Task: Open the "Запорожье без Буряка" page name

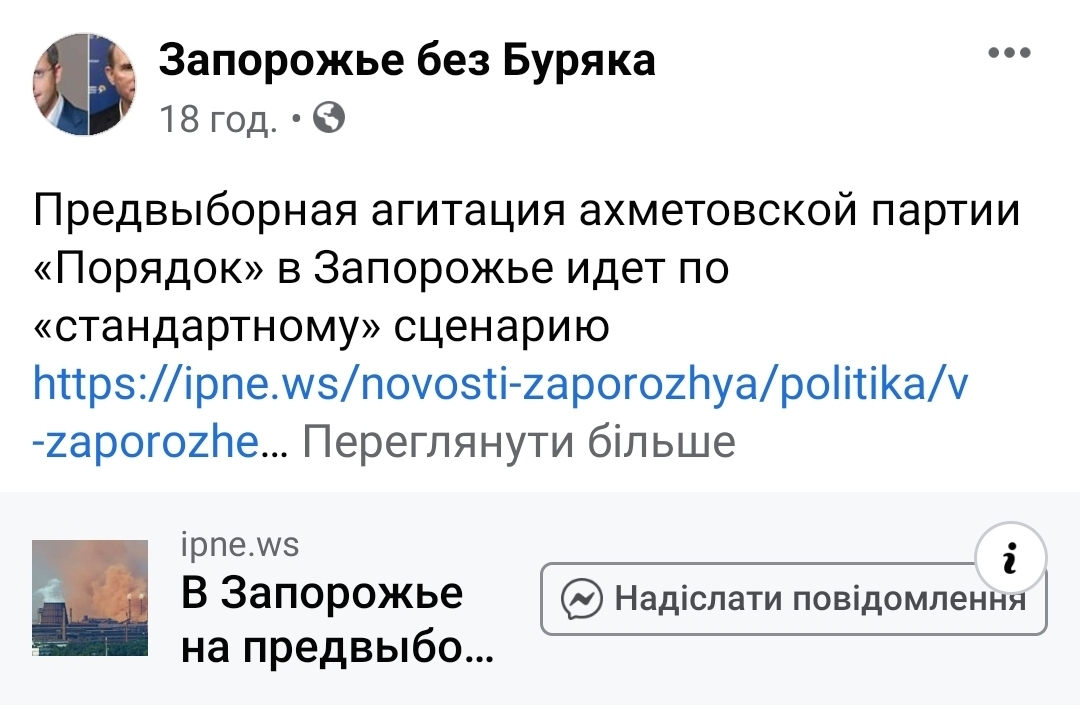Action: coord(407,61)
